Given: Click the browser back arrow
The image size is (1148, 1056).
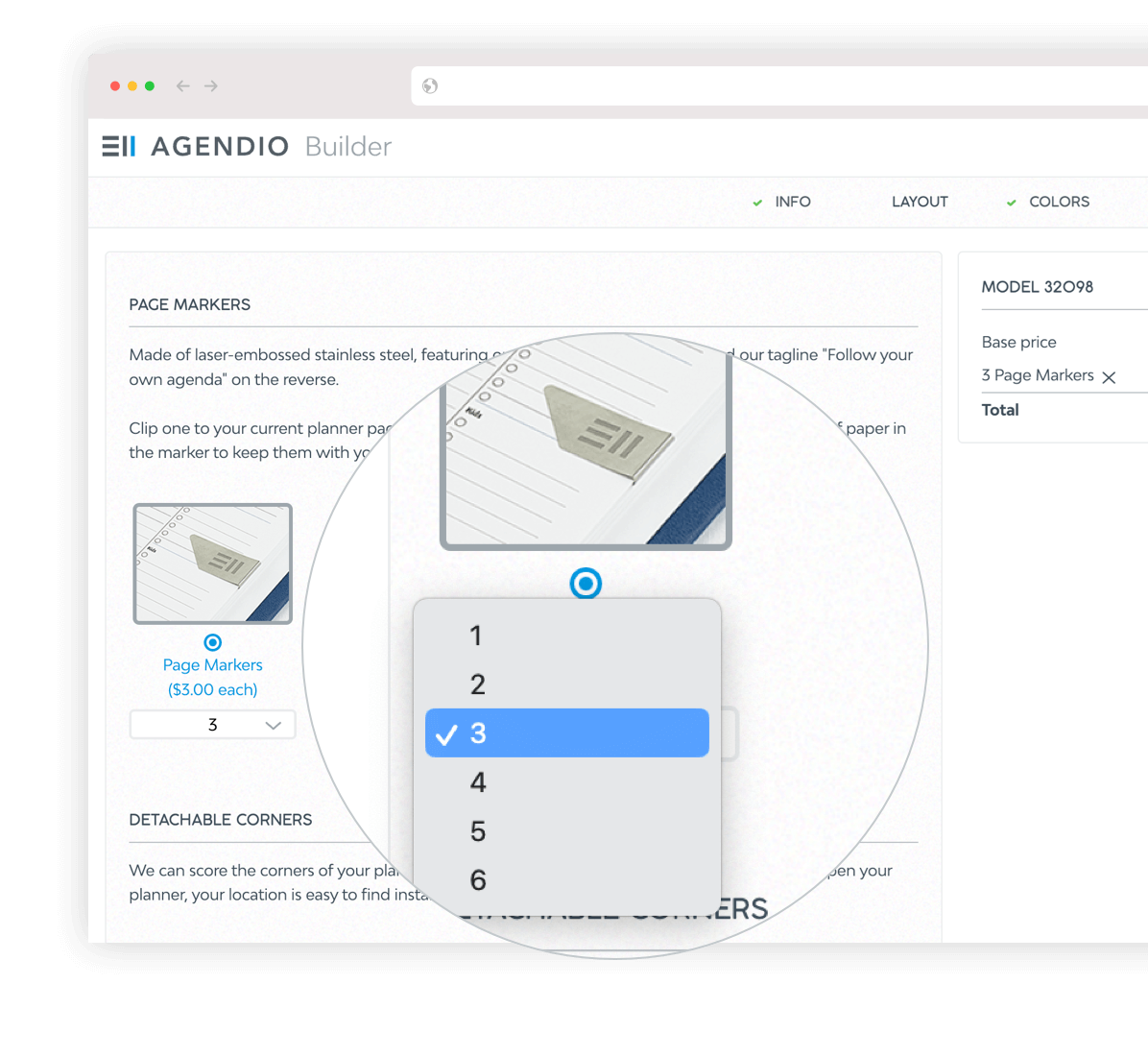Looking at the screenshot, I should pos(183,85).
